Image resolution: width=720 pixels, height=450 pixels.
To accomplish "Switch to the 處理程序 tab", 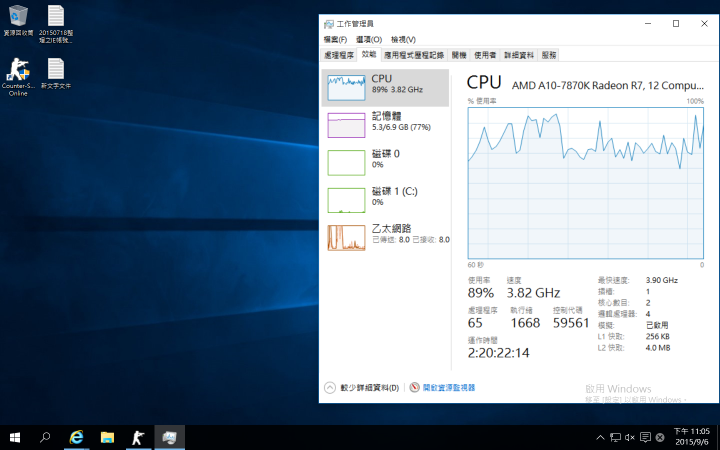I will 339,55.
